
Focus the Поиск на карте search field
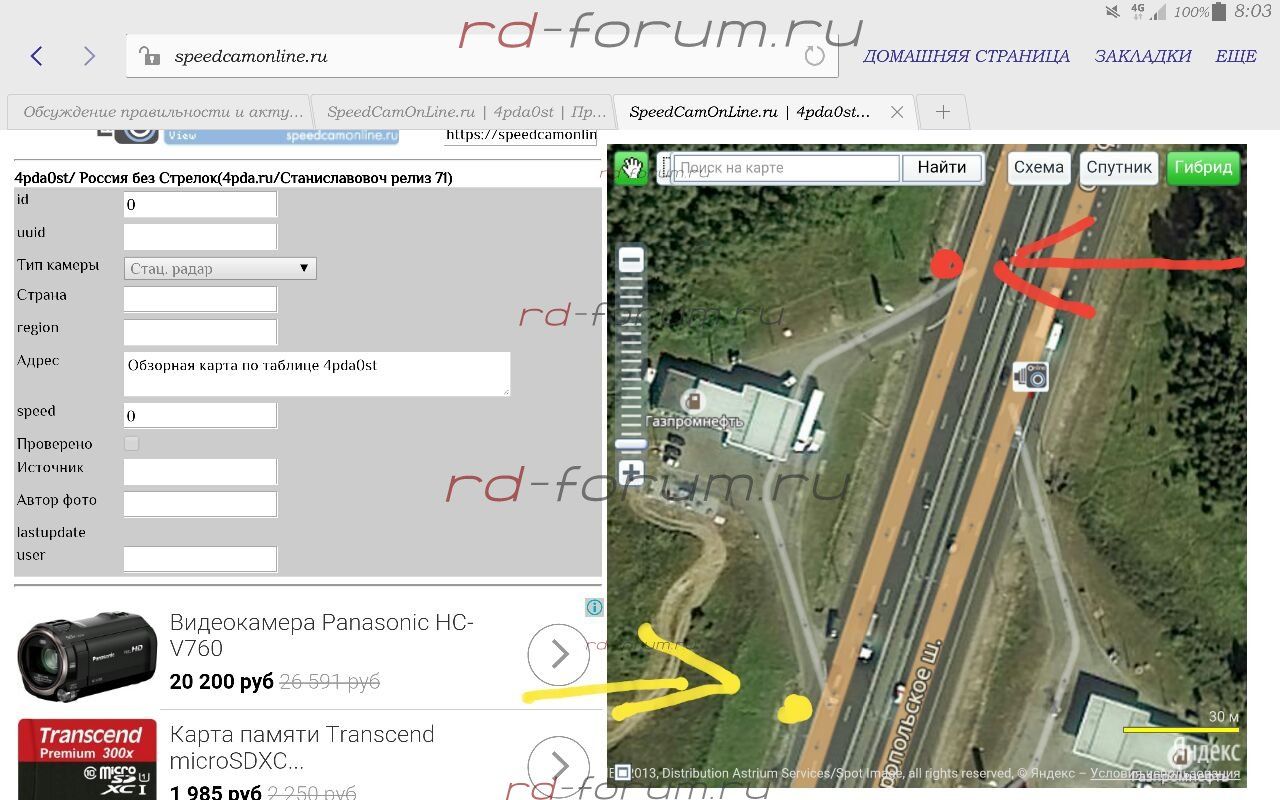786,168
